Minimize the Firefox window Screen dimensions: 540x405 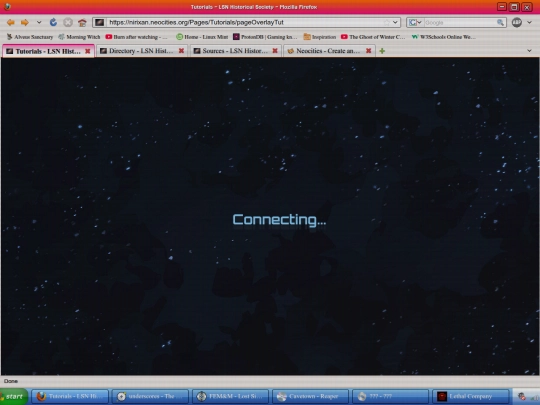pyautogui.click(x=502, y=7)
